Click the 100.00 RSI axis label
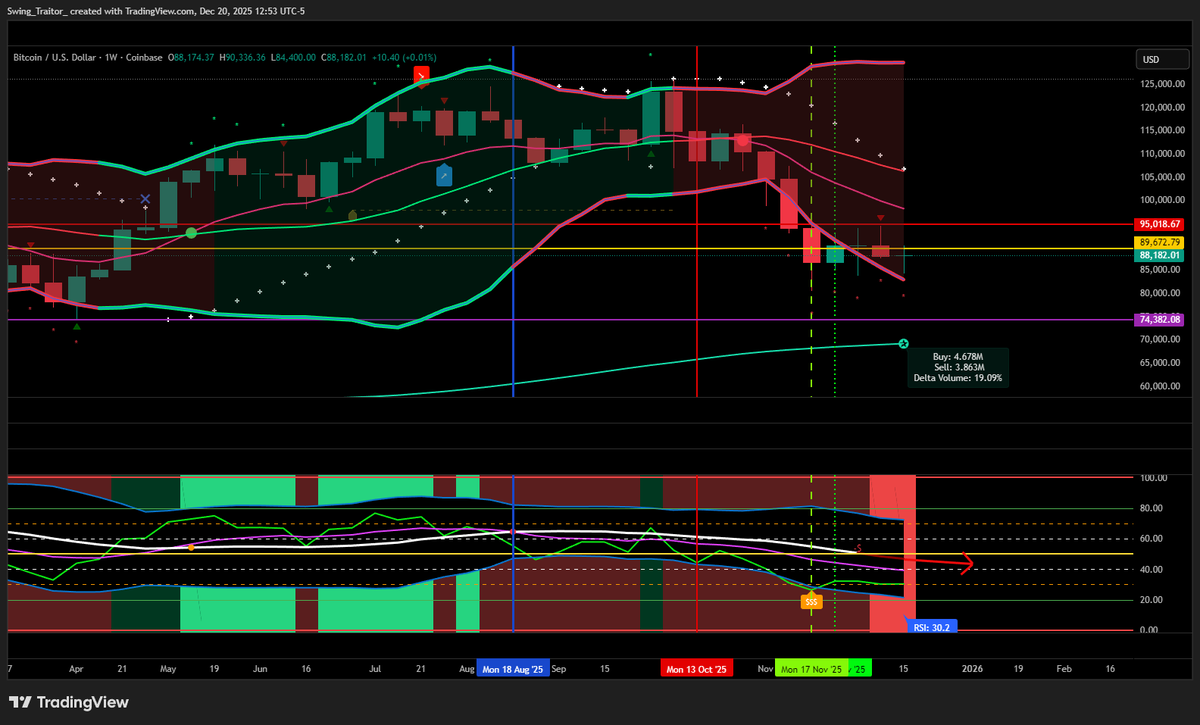This screenshot has height=725, width=1200. (x=1155, y=478)
